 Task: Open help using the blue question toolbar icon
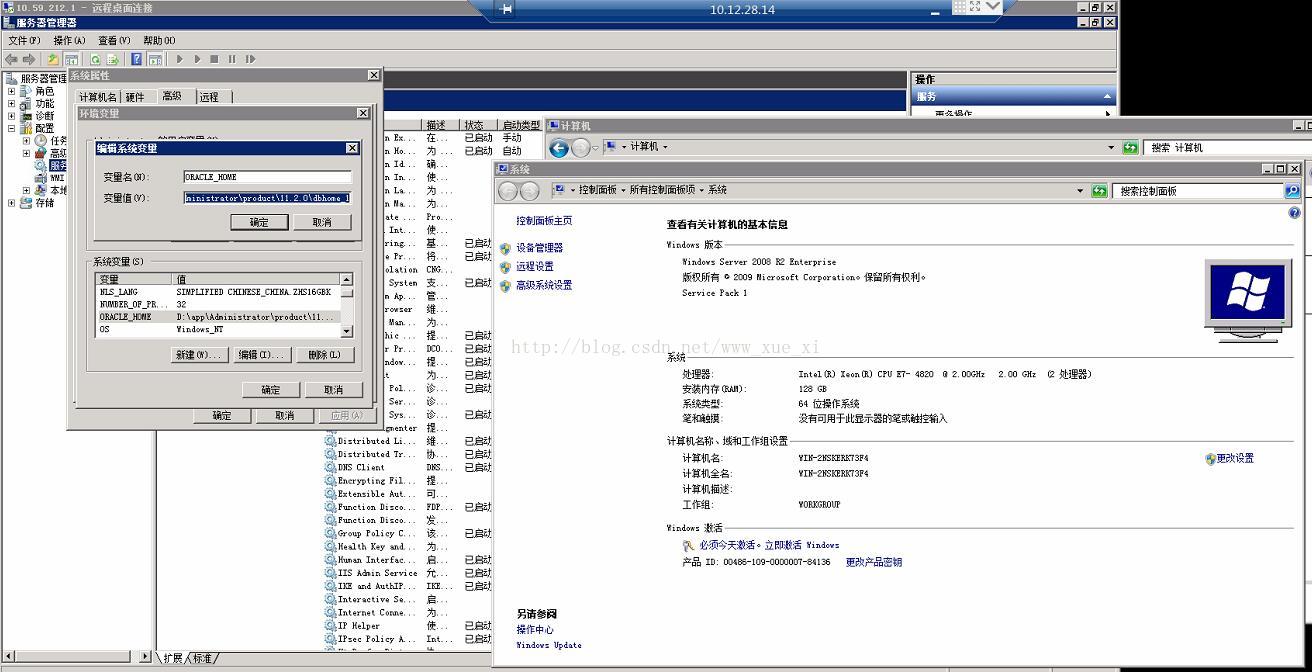click(x=137, y=59)
